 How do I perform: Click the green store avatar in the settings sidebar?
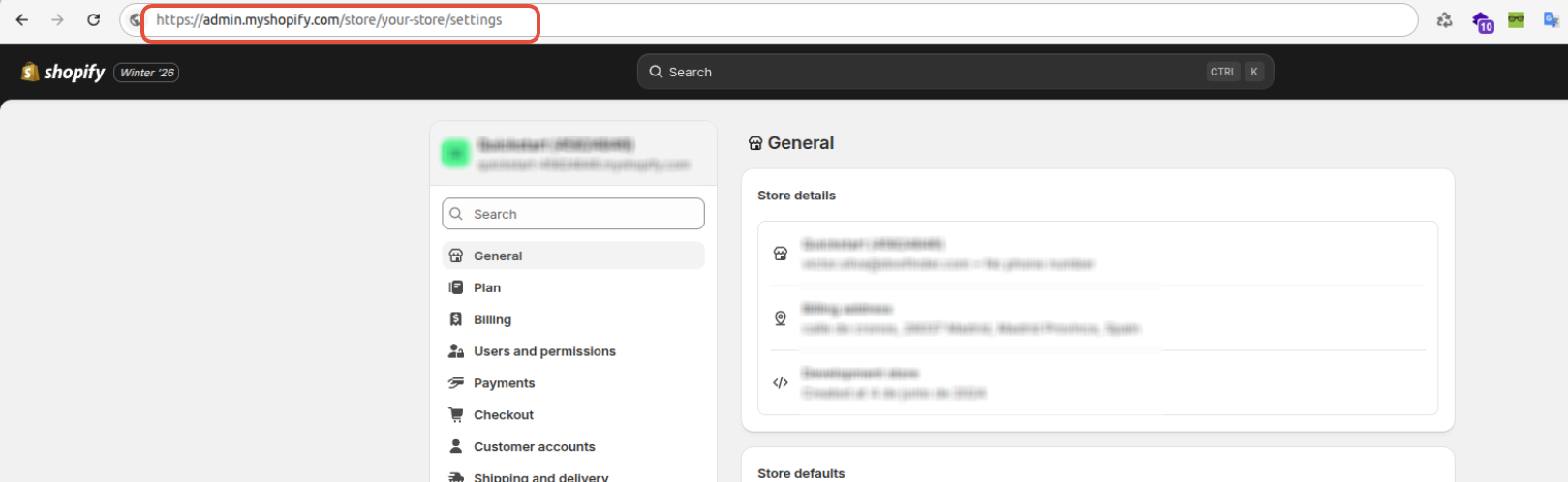tap(455, 153)
